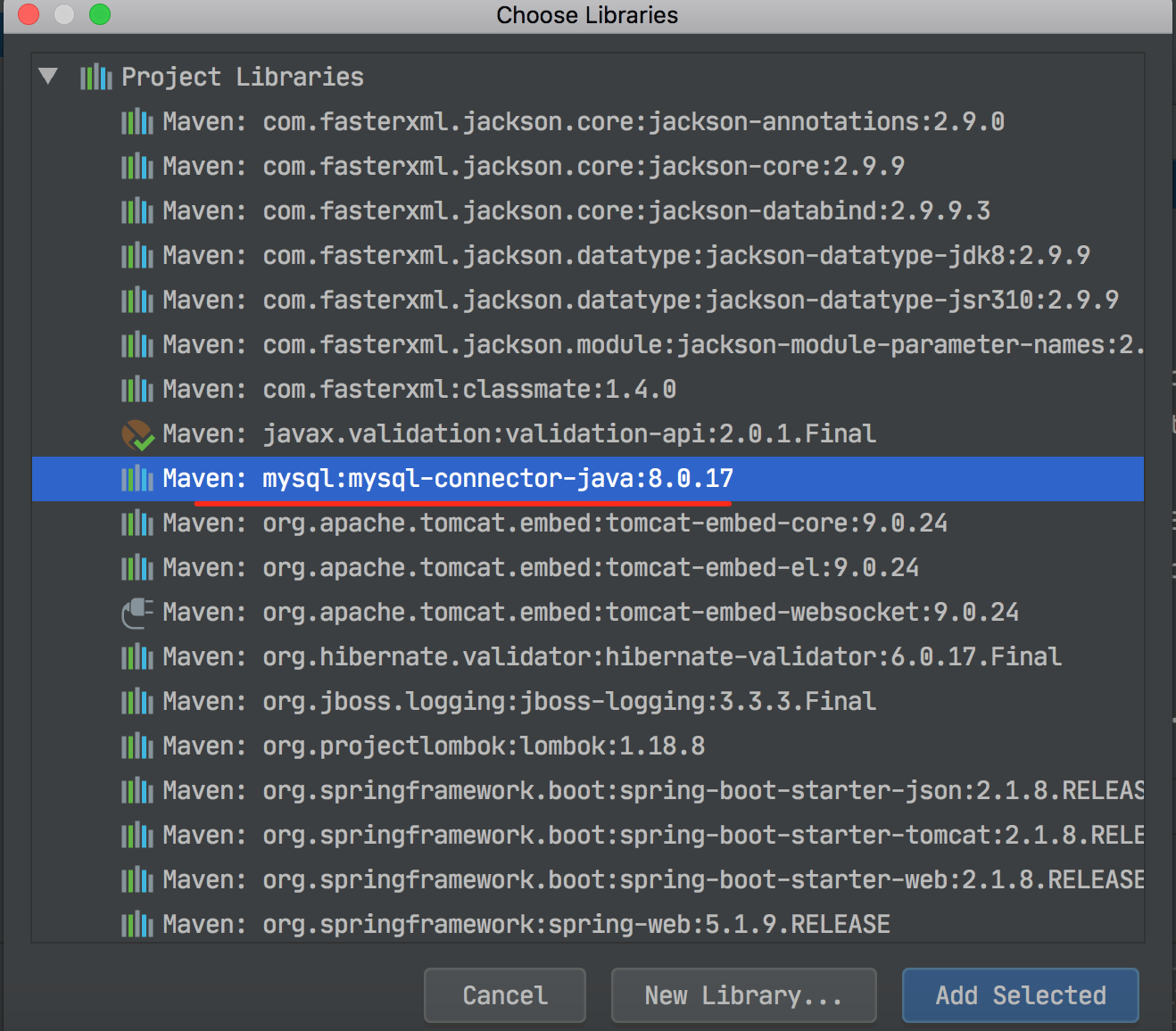Select Maven: jackson-datatype-jsr310:2.9.9 text
The width and height of the screenshot is (1176, 1031).
coord(641,300)
